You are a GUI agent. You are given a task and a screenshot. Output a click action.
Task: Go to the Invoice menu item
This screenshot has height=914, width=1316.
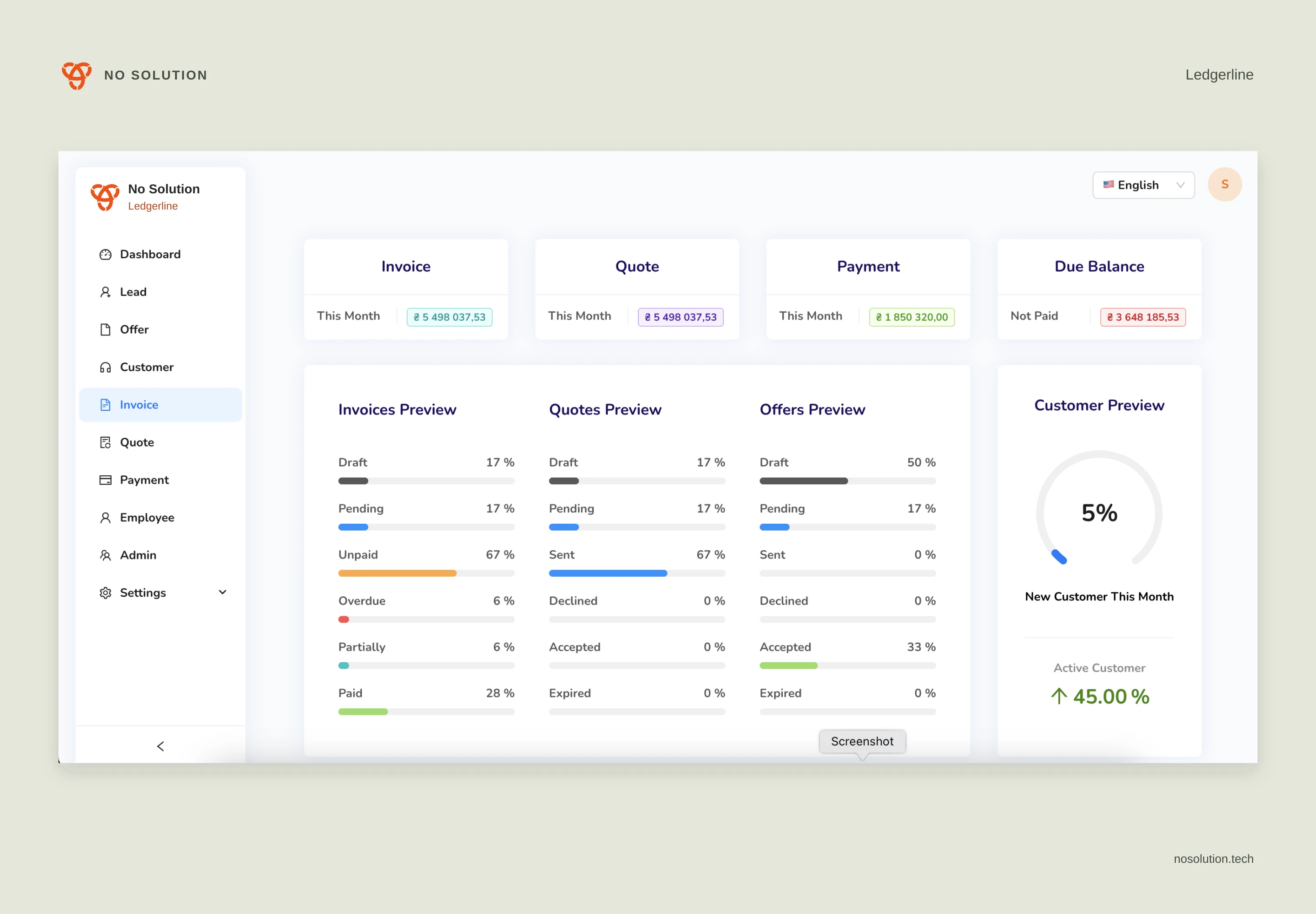tap(160, 405)
